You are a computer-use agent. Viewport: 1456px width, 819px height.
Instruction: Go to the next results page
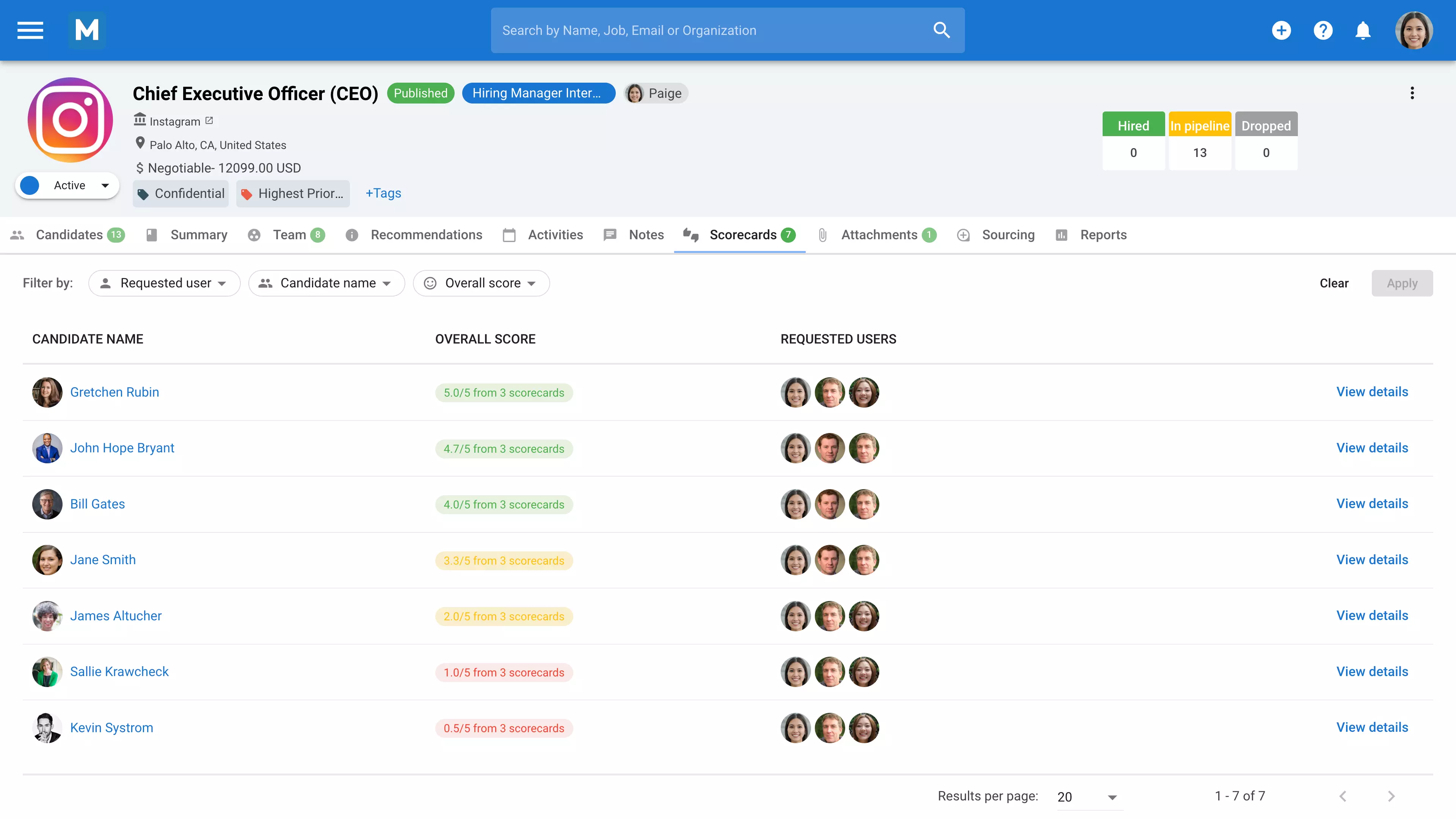pyautogui.click(x=1392, y=796)
